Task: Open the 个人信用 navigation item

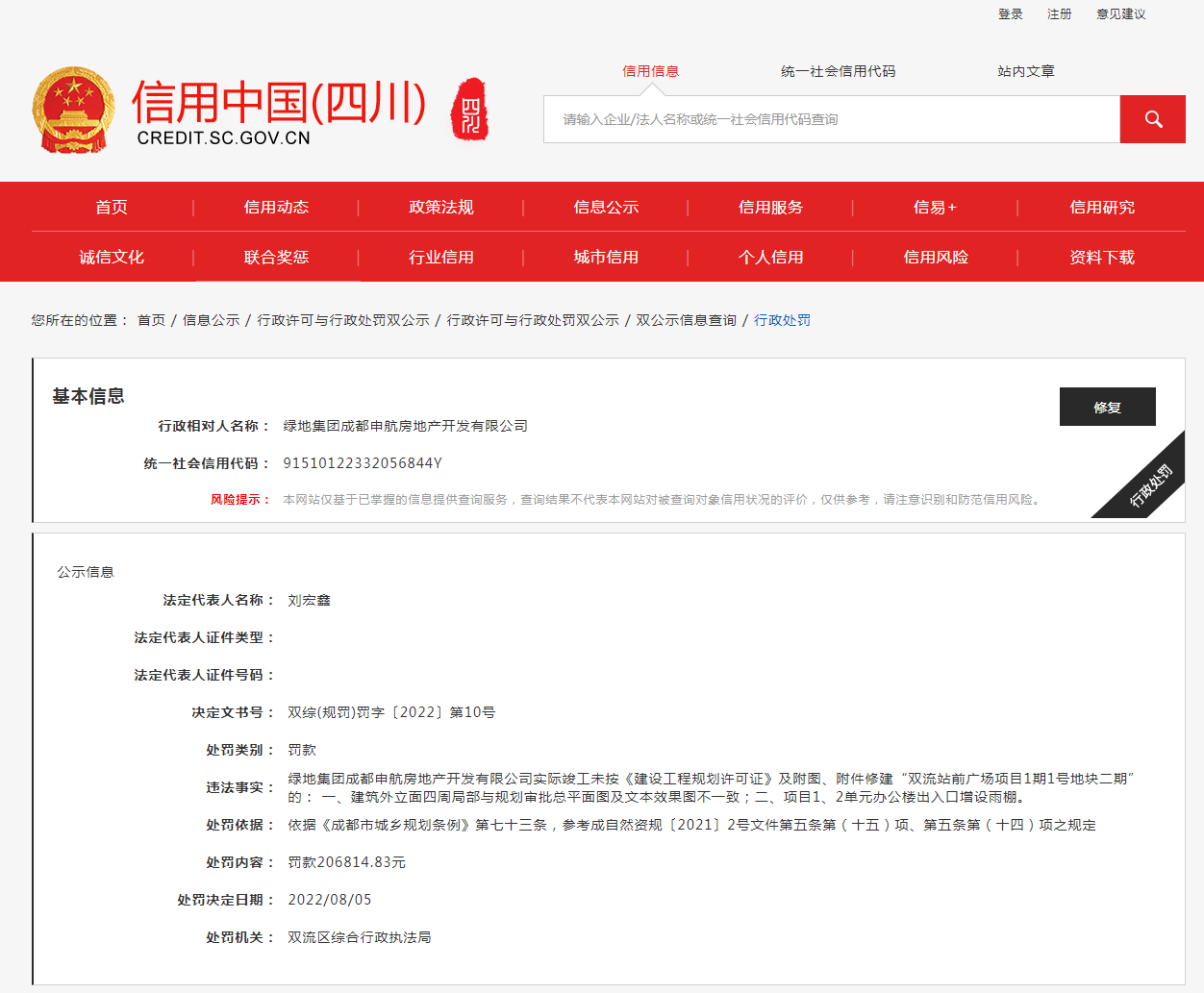Action: point(769,257)
